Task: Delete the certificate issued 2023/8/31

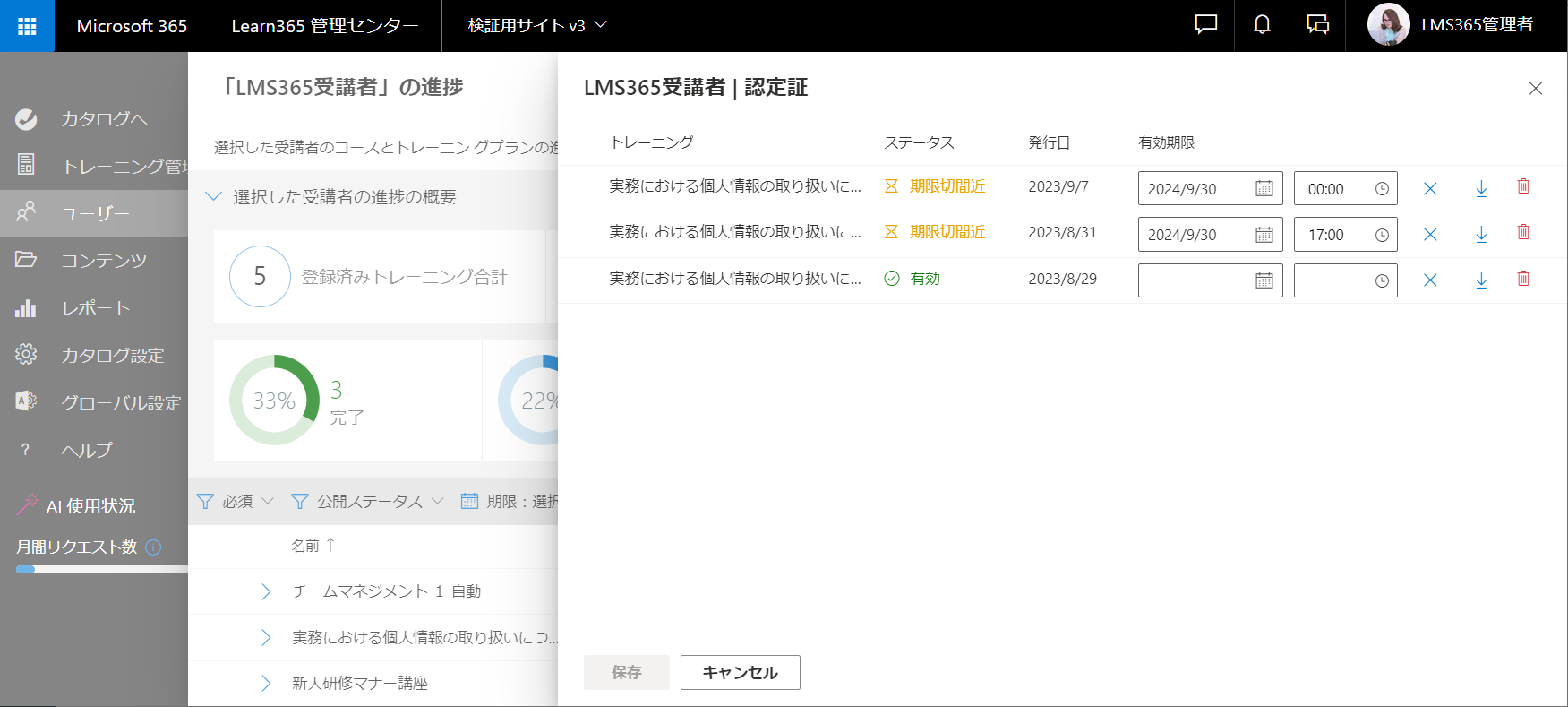Action: click(x=1523, y=232)
